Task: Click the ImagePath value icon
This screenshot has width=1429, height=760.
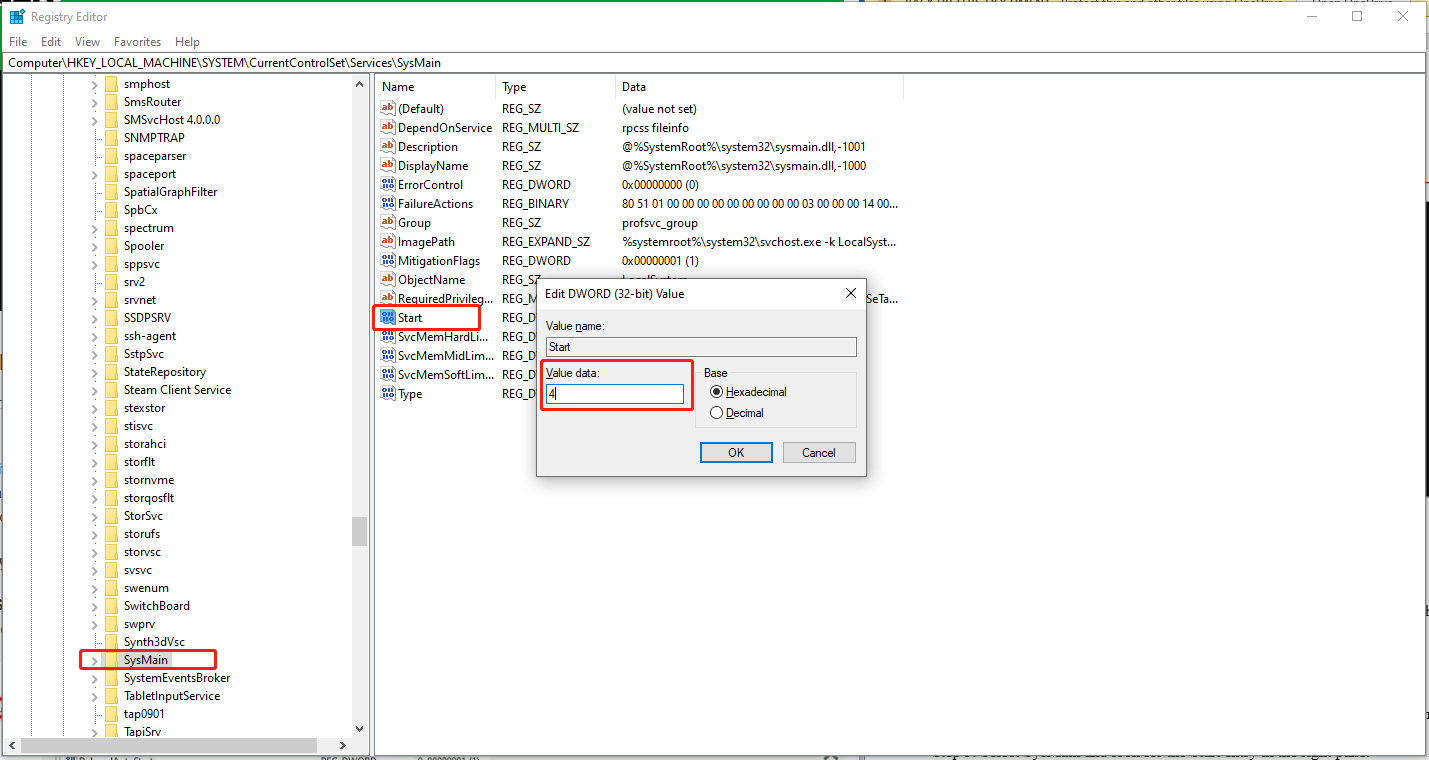Action: (389, 241)
